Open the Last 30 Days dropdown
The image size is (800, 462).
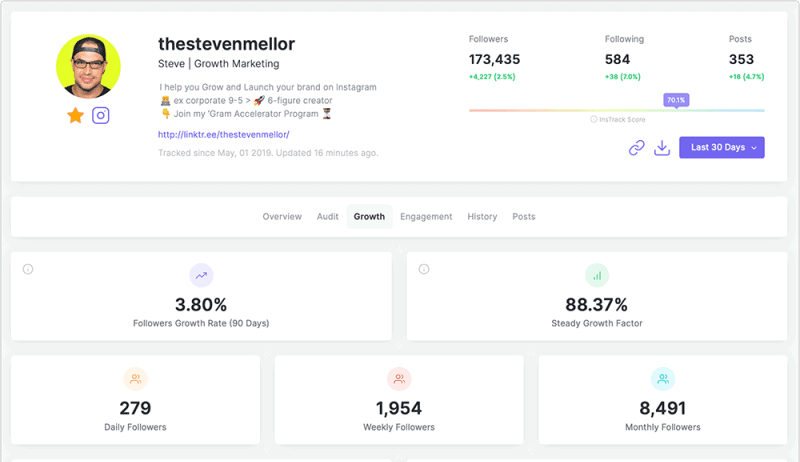721,148
